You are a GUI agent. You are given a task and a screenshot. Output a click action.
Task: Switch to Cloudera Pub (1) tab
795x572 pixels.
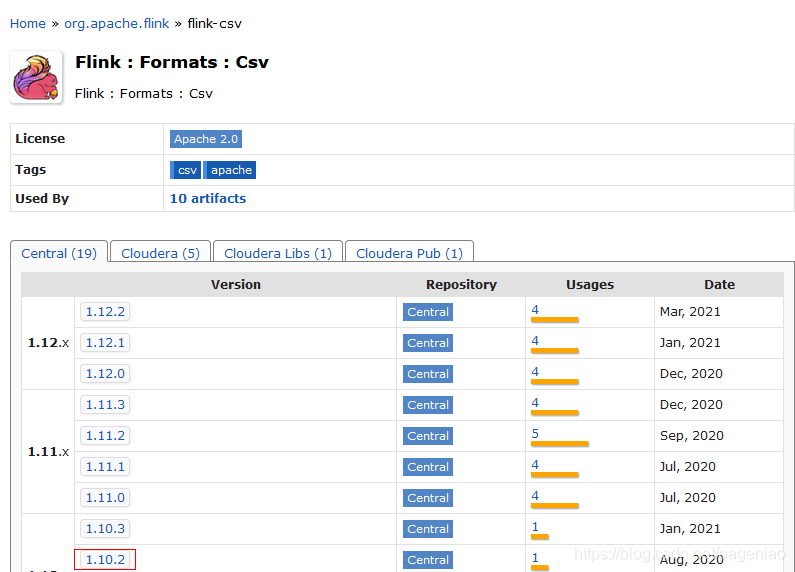pos(409,253)
